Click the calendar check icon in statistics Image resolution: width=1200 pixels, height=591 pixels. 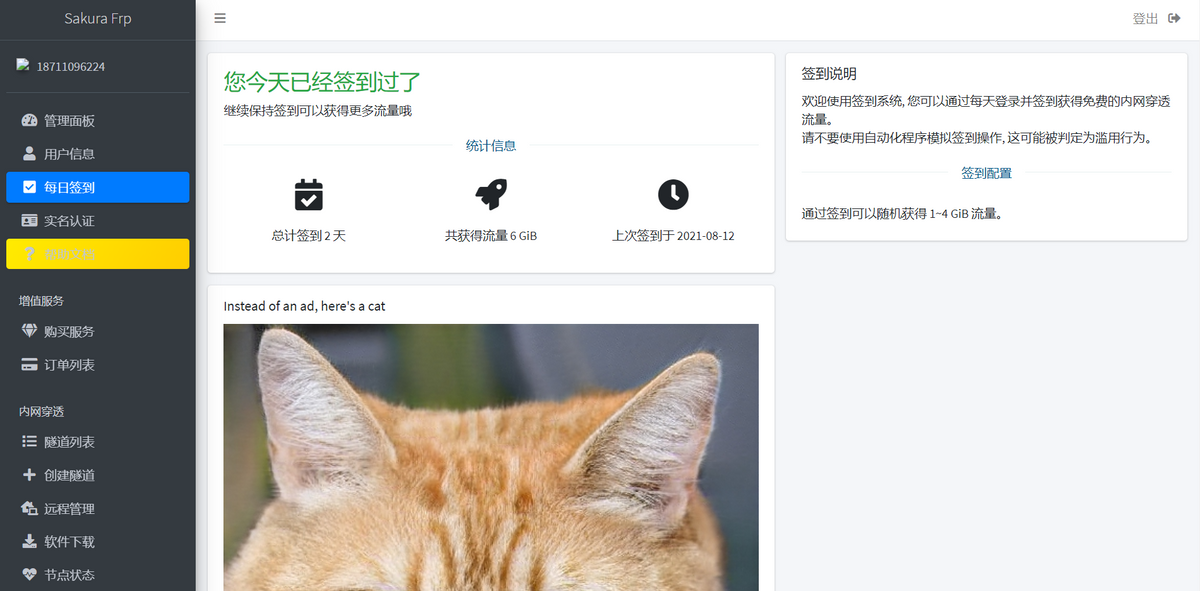[309, 194]
